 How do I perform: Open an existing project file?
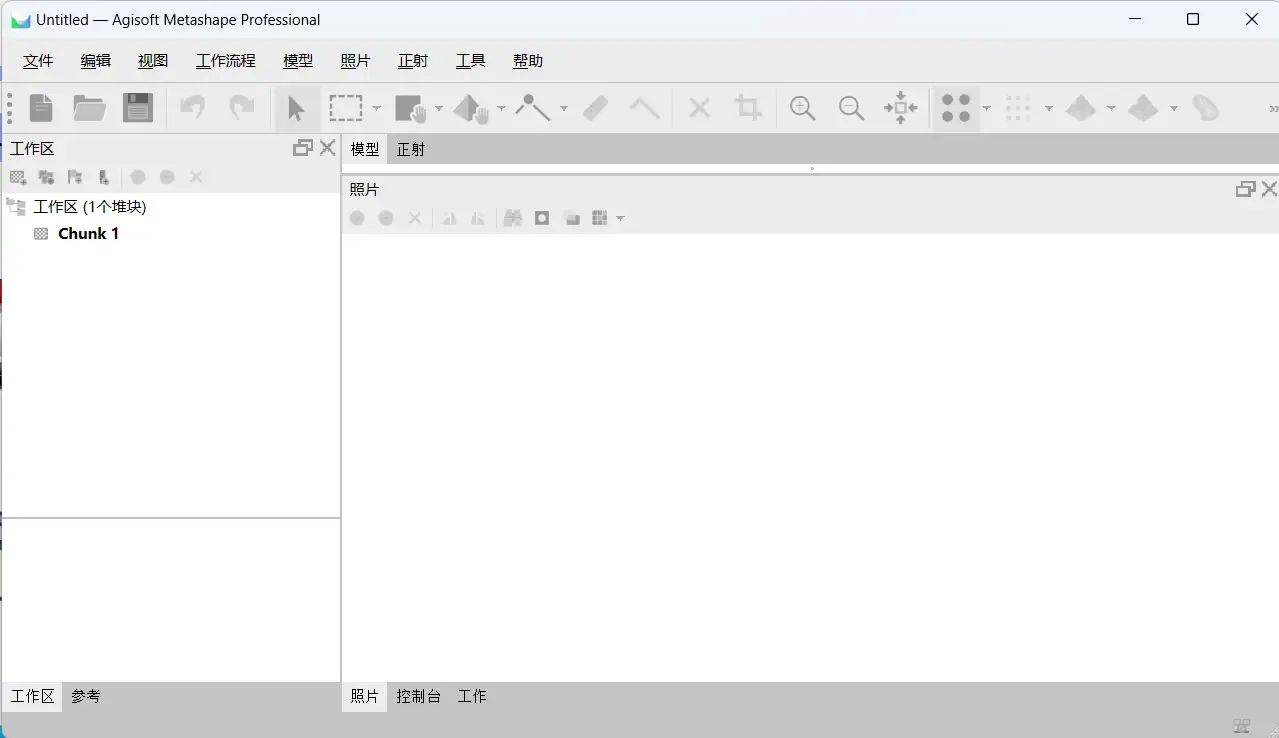click(x=89, y=108)
